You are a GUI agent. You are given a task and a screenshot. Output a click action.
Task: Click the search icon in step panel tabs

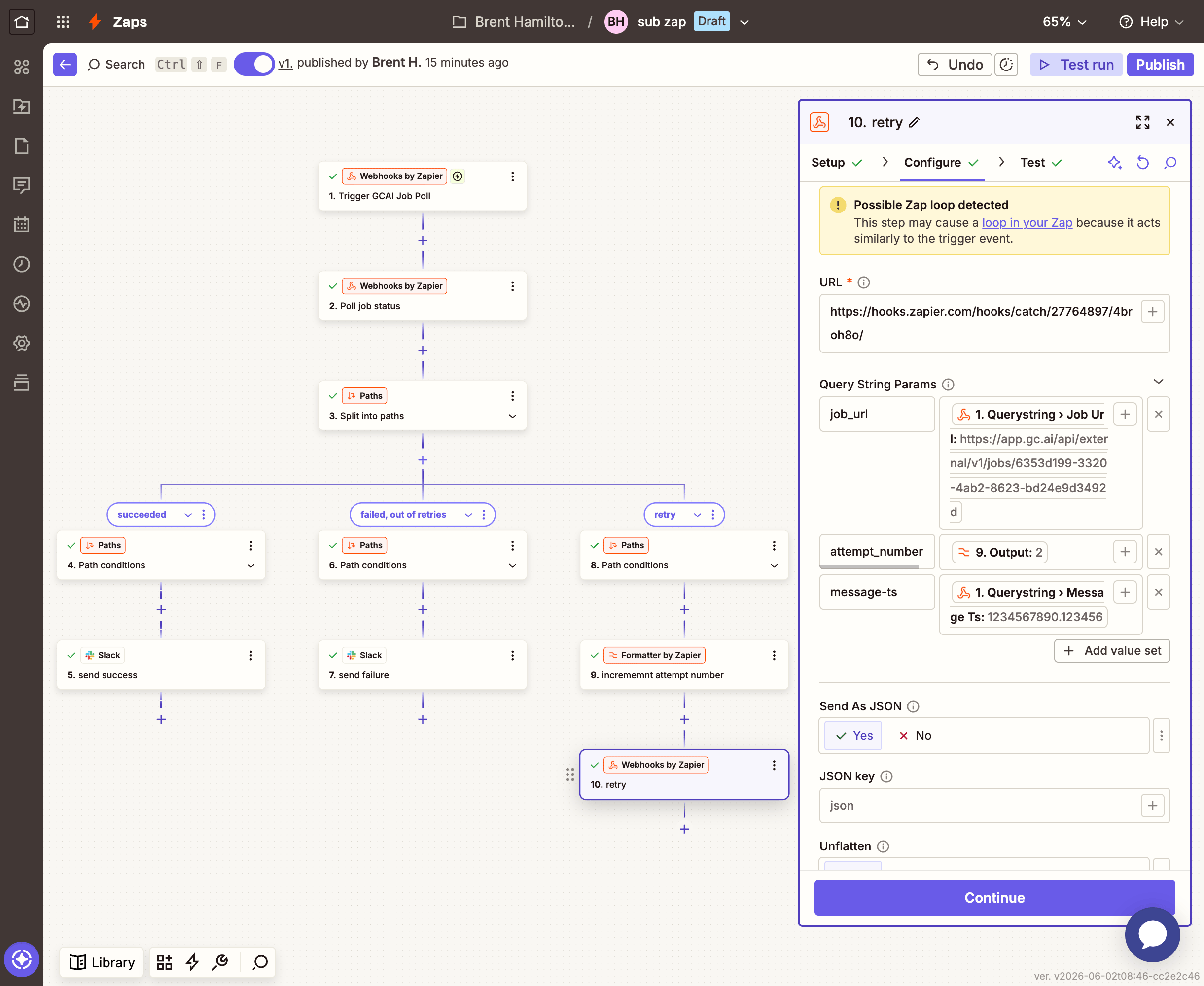pos(1170,163)
